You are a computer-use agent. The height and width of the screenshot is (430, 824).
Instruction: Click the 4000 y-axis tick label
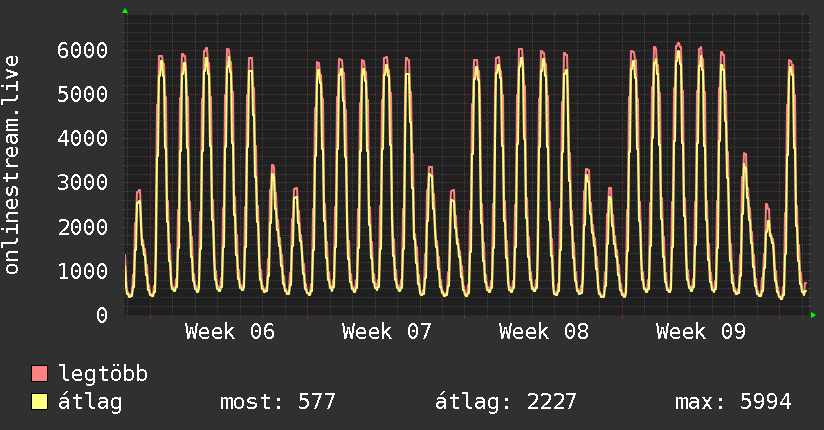click(x=83, y=139)
